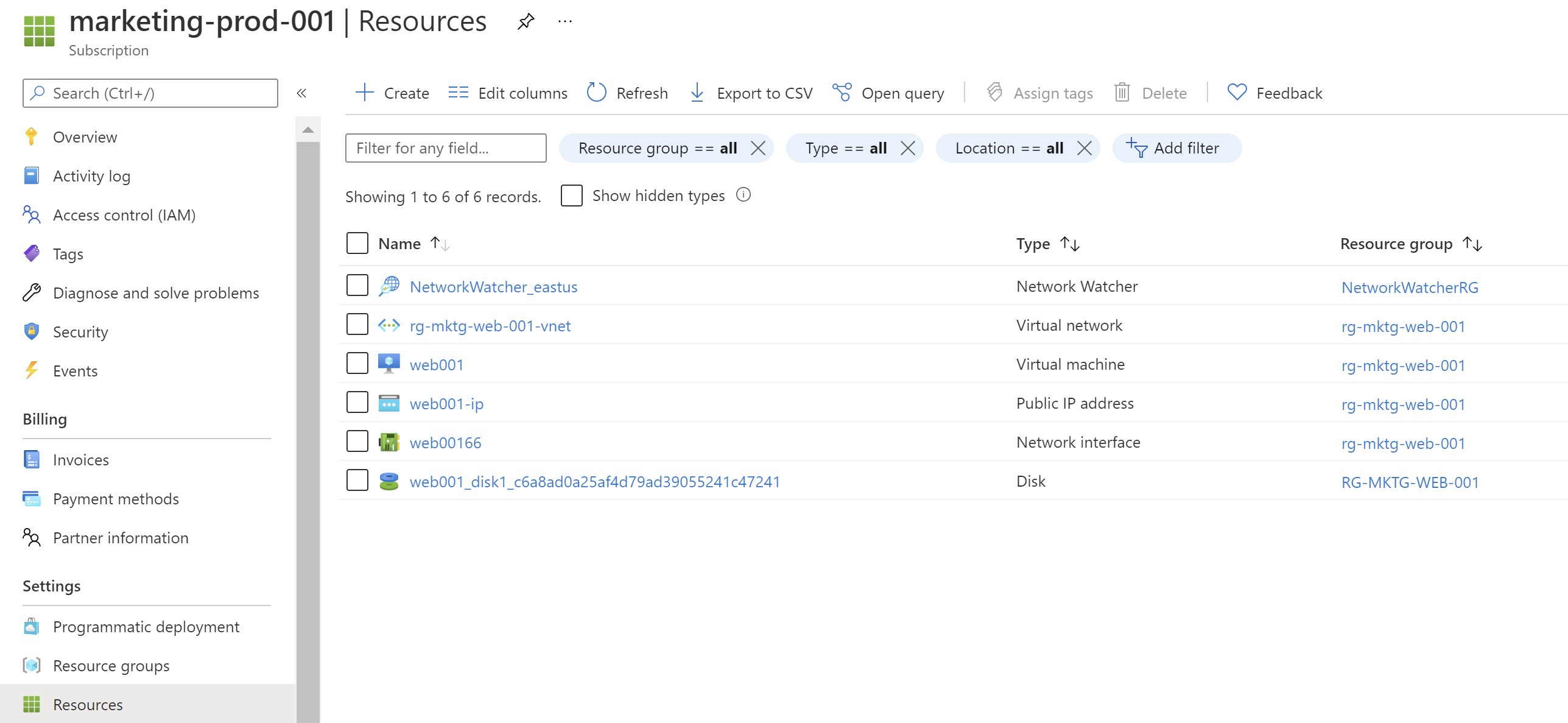Image resolution: width=1568 pixels, height=723 pixels.
Task: Select the rg-mktg-web-001-vnet row checkbox
Action: point(357,324)
